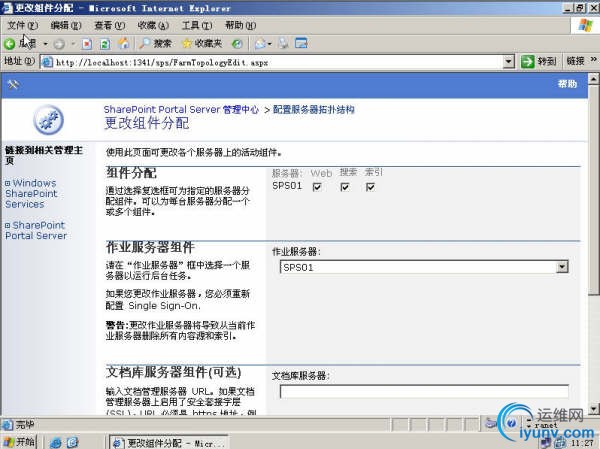This screenshot has width=600, height=449.
Task: Refresh the page with the Refresh icon
Action: click(x=105, y=44)
